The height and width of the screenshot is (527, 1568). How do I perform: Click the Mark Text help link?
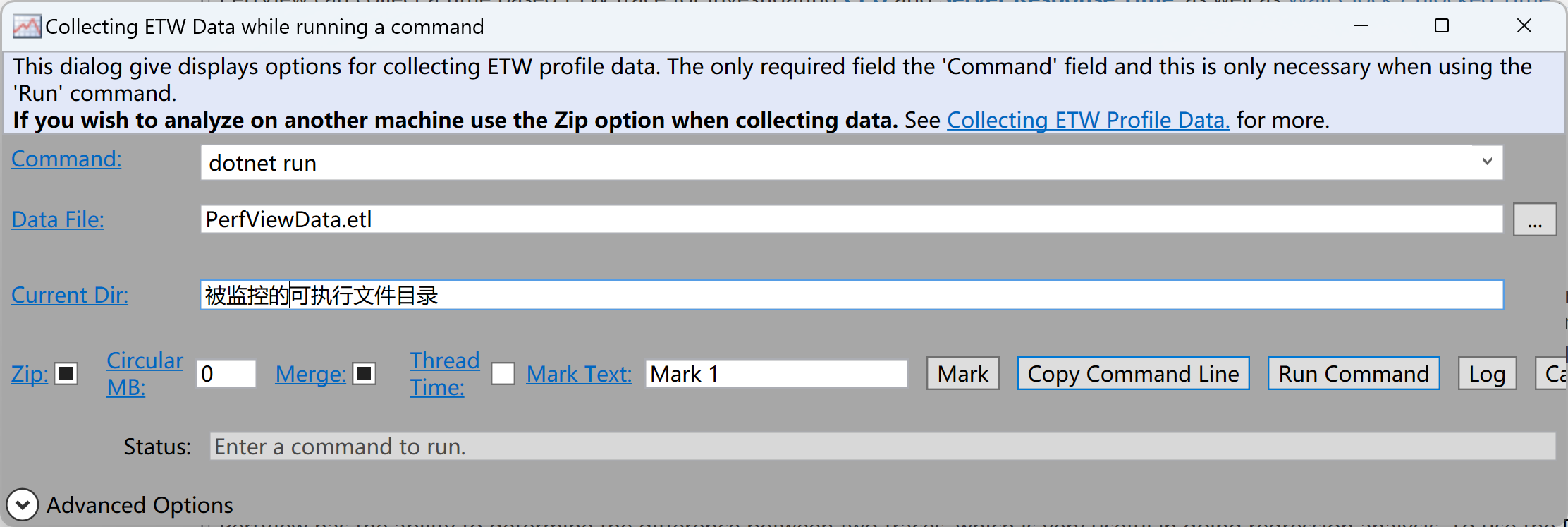point(579,373)
